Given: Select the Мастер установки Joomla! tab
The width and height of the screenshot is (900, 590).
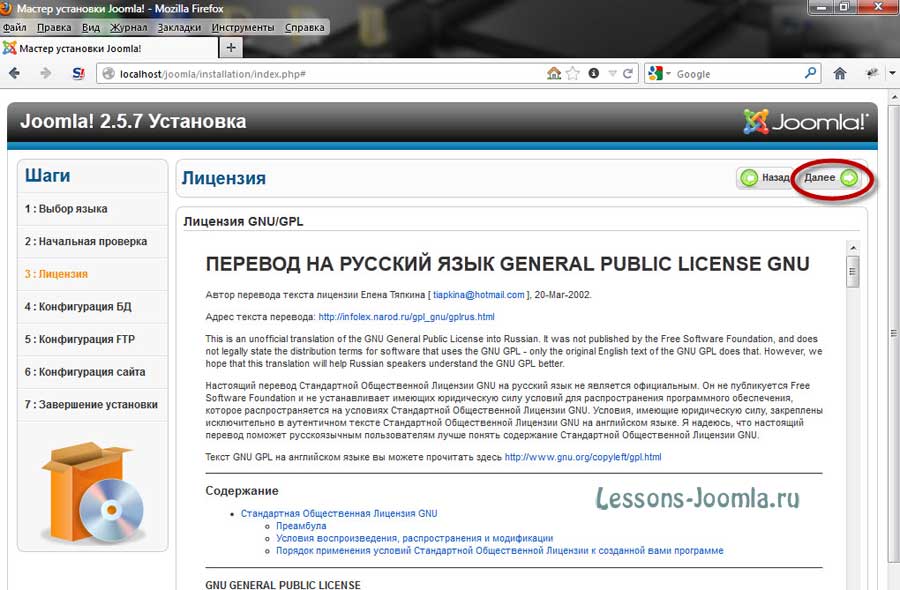Looking at the screenshot, I should pyautogui.click(x=109, y=48).
